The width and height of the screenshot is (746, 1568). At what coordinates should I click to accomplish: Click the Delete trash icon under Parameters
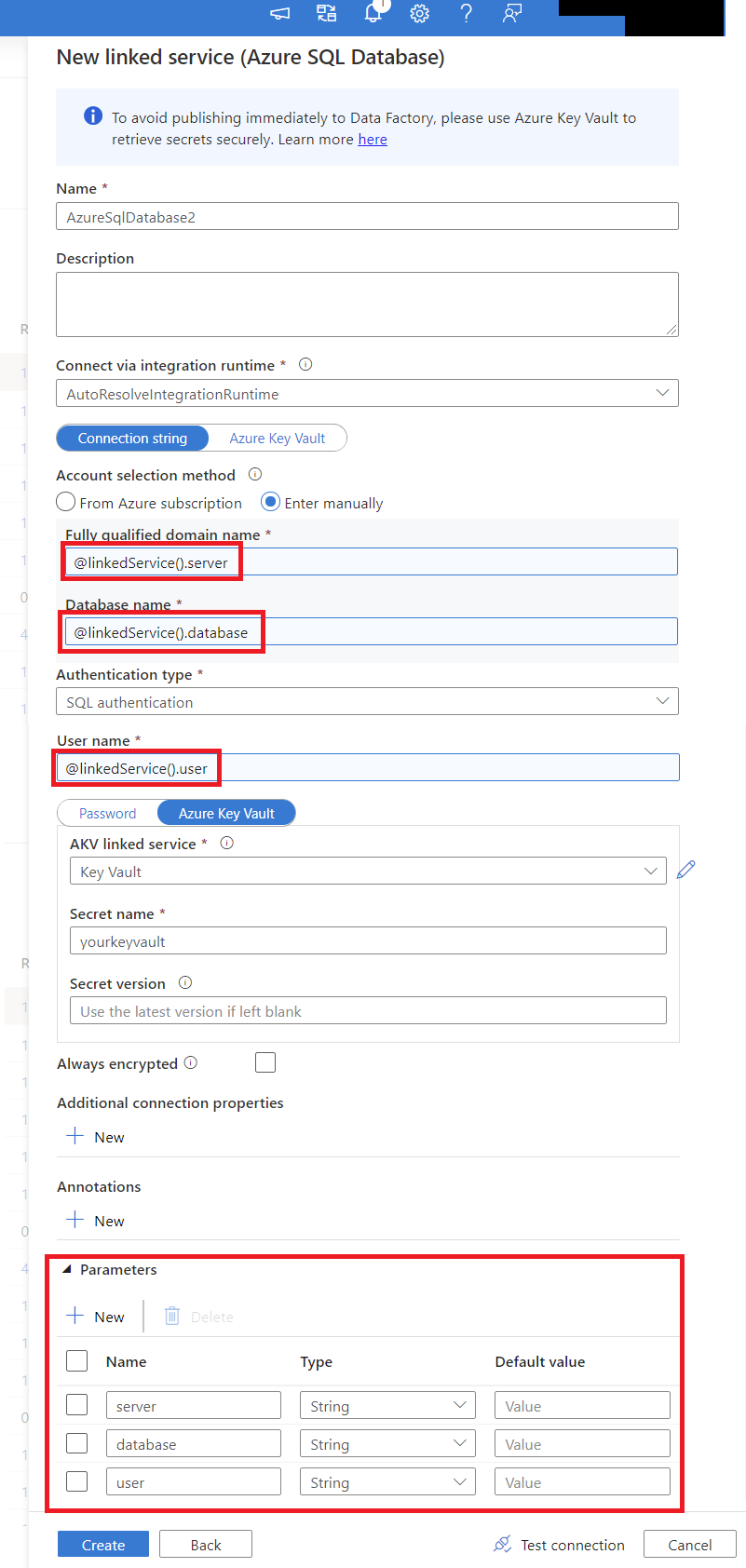(171, 1316)
